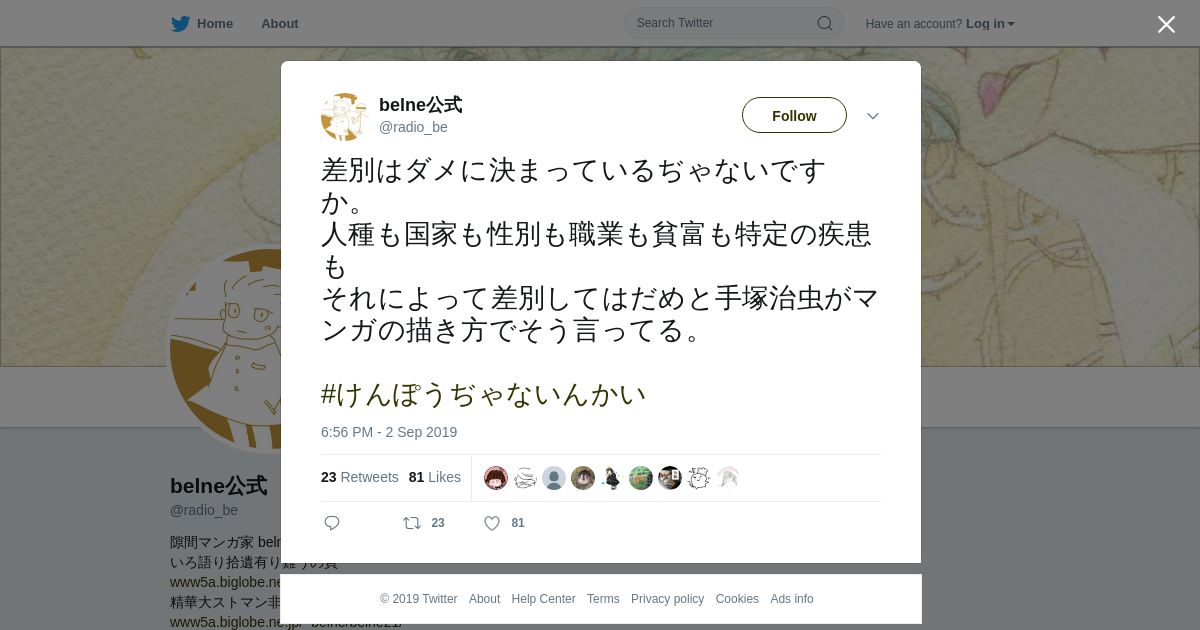Open belne公式 avatar in tweet header
The image size is (1200, 630).
coord(345,117)
